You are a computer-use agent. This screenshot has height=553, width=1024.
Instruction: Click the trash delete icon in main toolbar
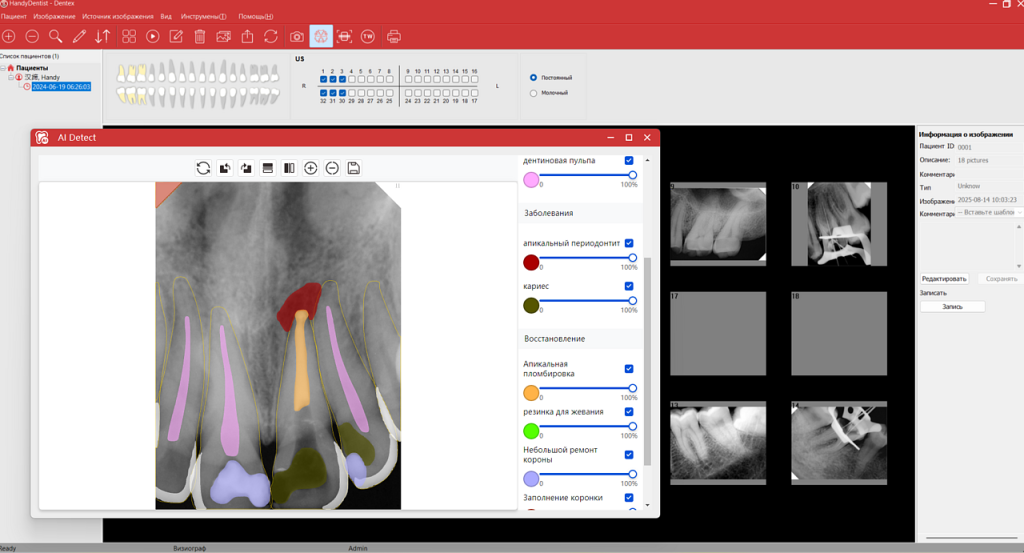tap(200, 37)
